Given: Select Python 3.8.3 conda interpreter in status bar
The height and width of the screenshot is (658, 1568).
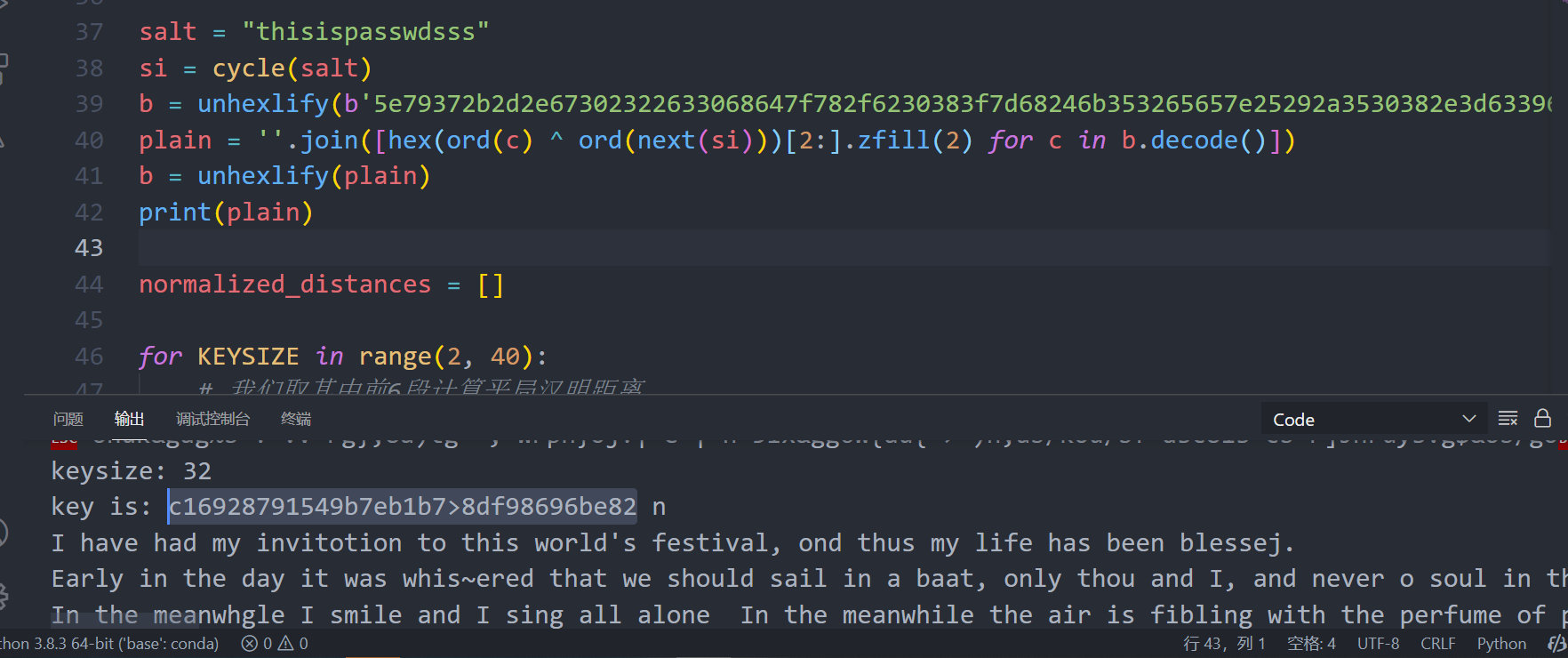Looking at the screenshot, I should pos(109,643).
